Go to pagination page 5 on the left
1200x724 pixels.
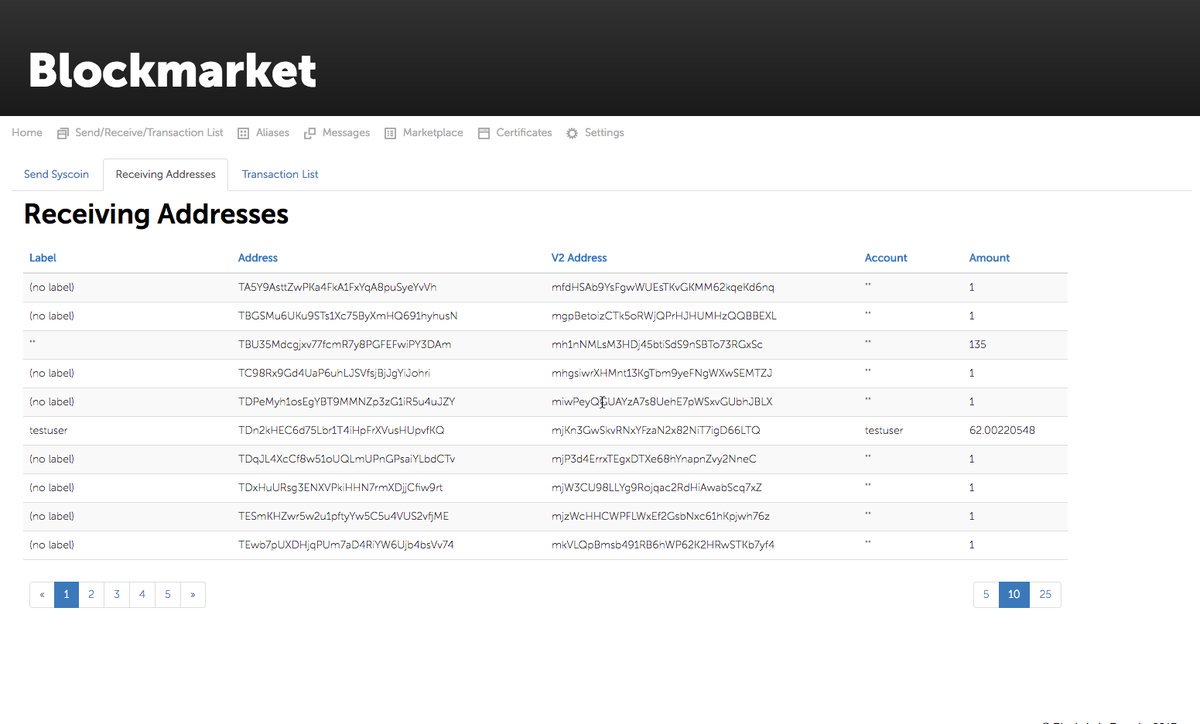click(167, 594)
